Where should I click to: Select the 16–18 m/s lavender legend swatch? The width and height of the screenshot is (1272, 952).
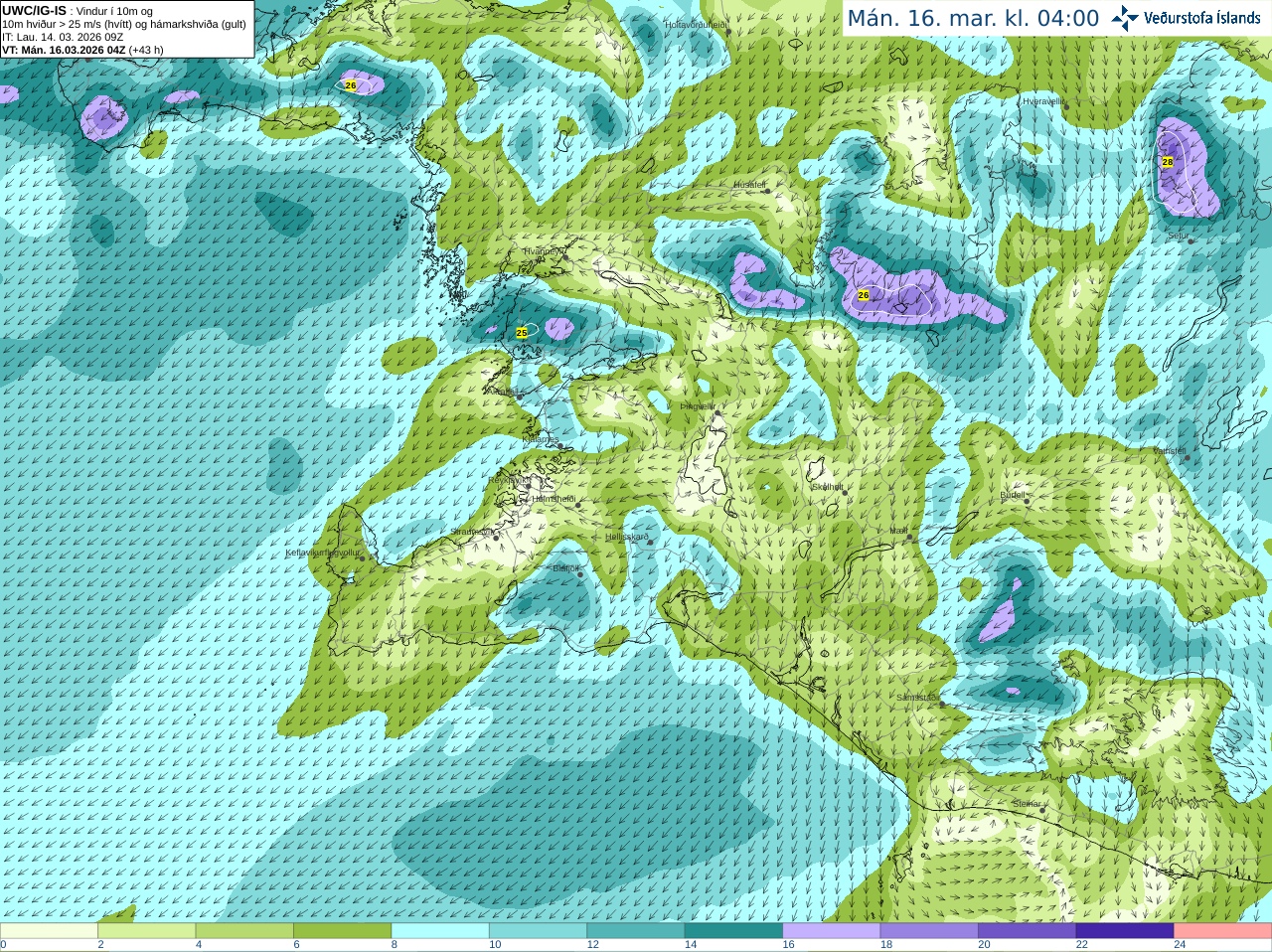pyautogui.click(x=832, y=931)
